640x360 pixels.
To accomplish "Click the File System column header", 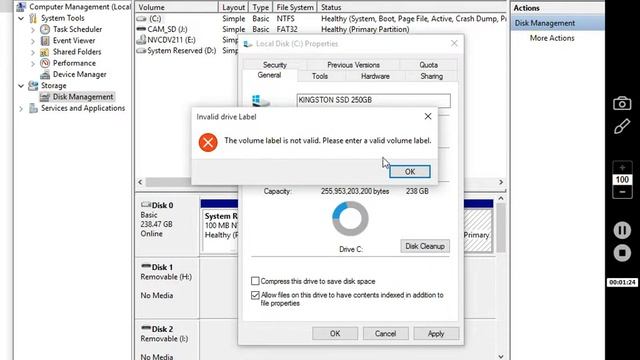I will 295,7.
